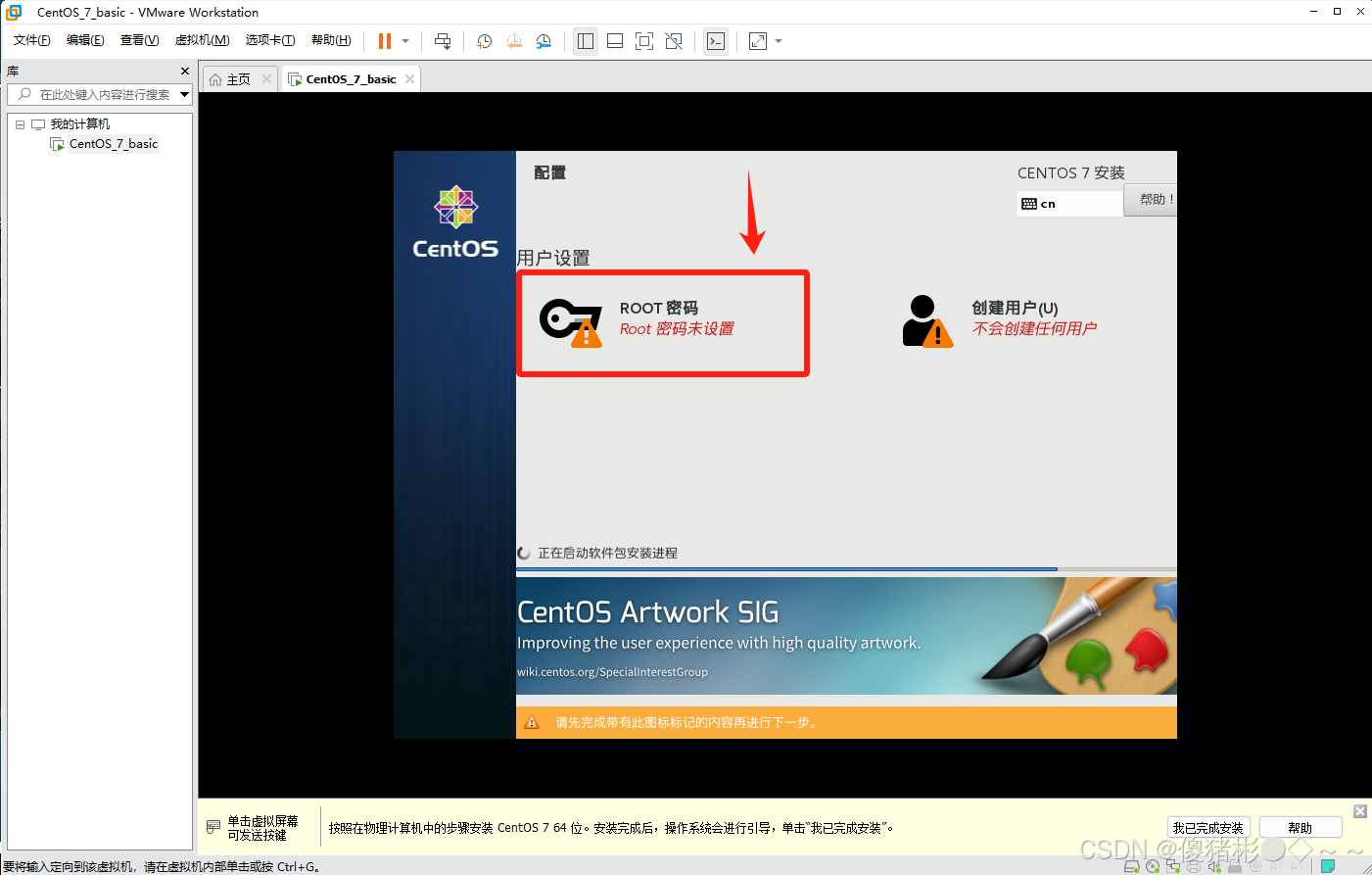
Task: Close the 主页 tab
Action: (266, 79)
